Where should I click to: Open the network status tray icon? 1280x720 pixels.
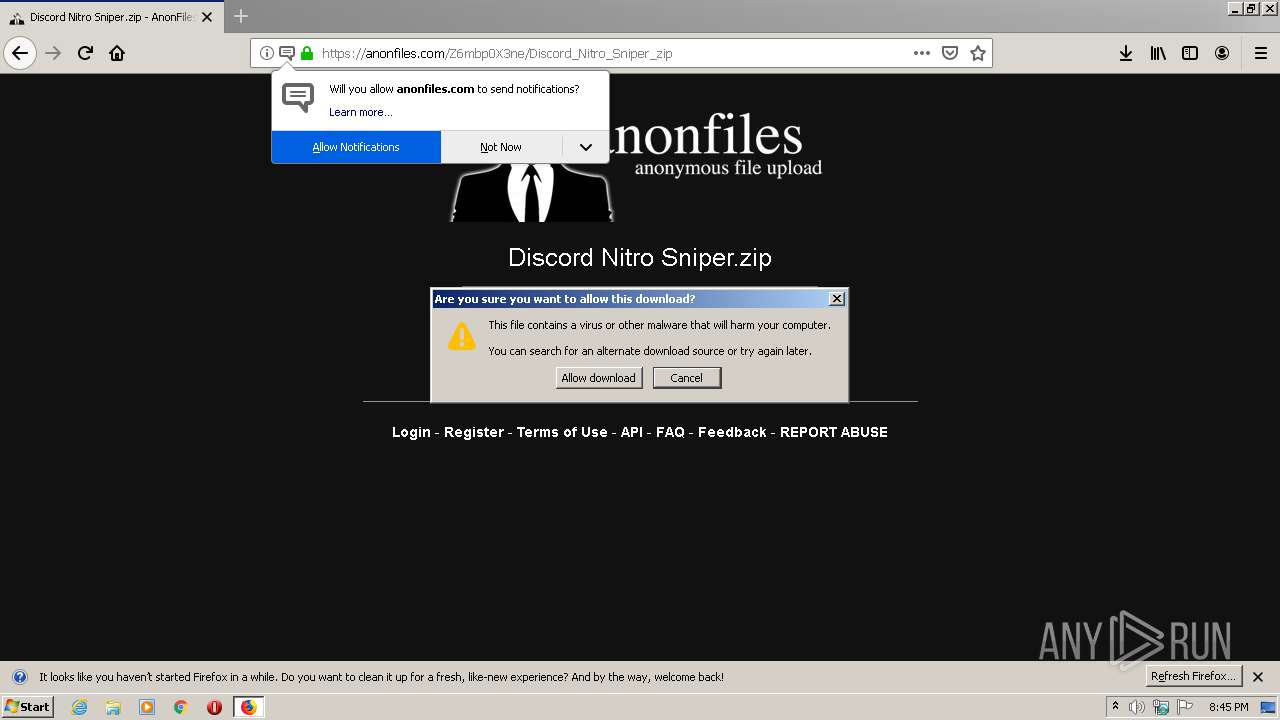click(1161, 707)
